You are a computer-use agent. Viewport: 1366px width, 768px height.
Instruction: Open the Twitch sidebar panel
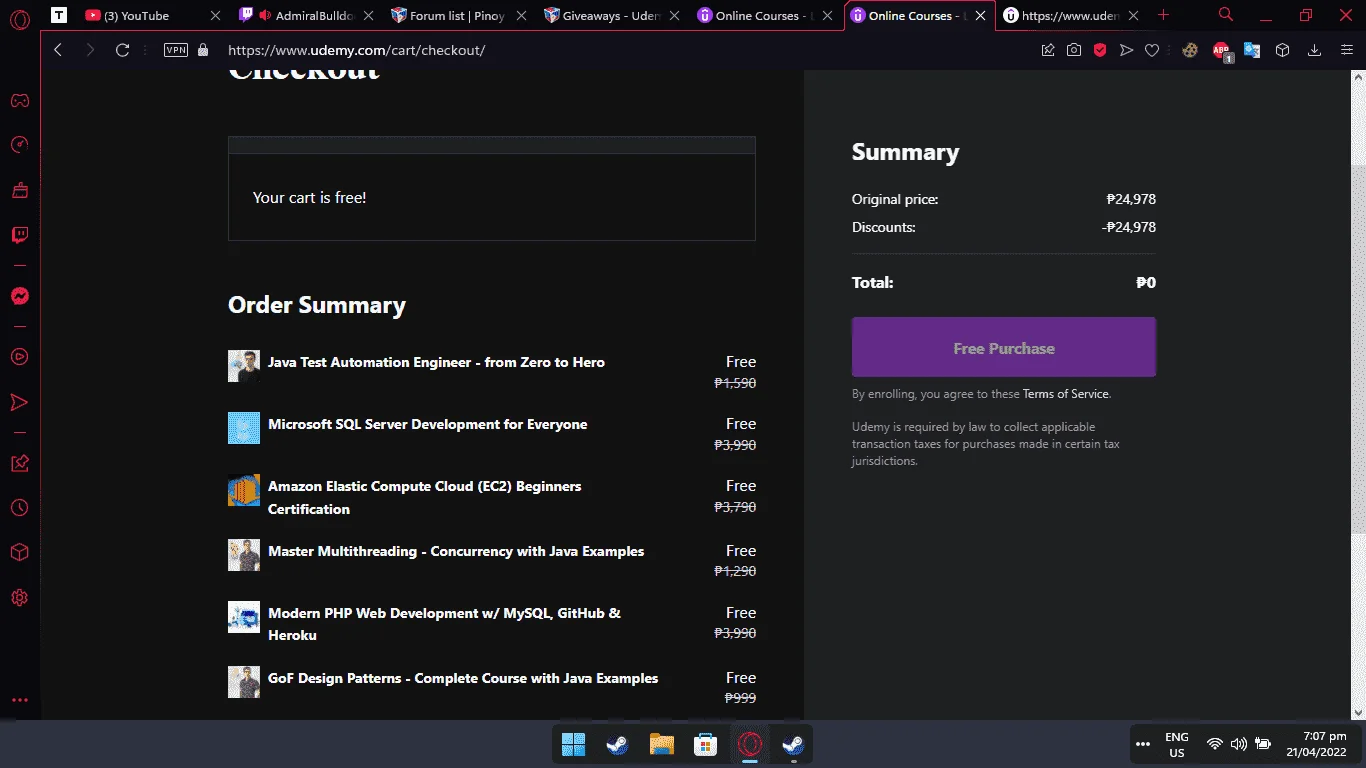click(19, 235)
